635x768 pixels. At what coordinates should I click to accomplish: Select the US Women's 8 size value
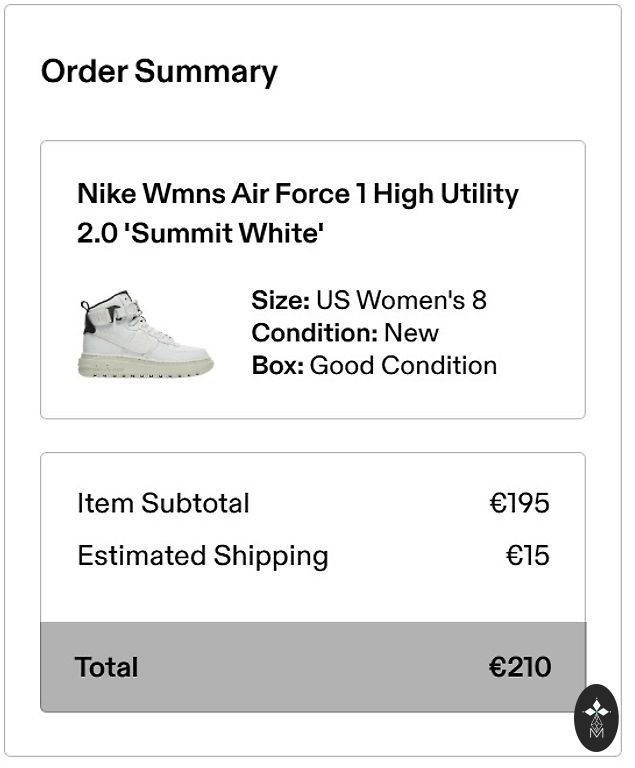coord(401,300)
